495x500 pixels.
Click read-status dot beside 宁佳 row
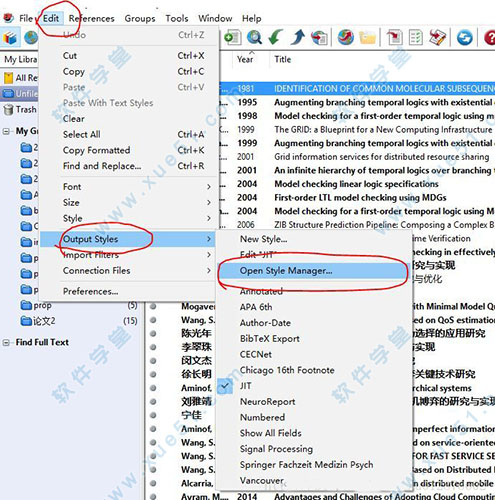[153, 415]
